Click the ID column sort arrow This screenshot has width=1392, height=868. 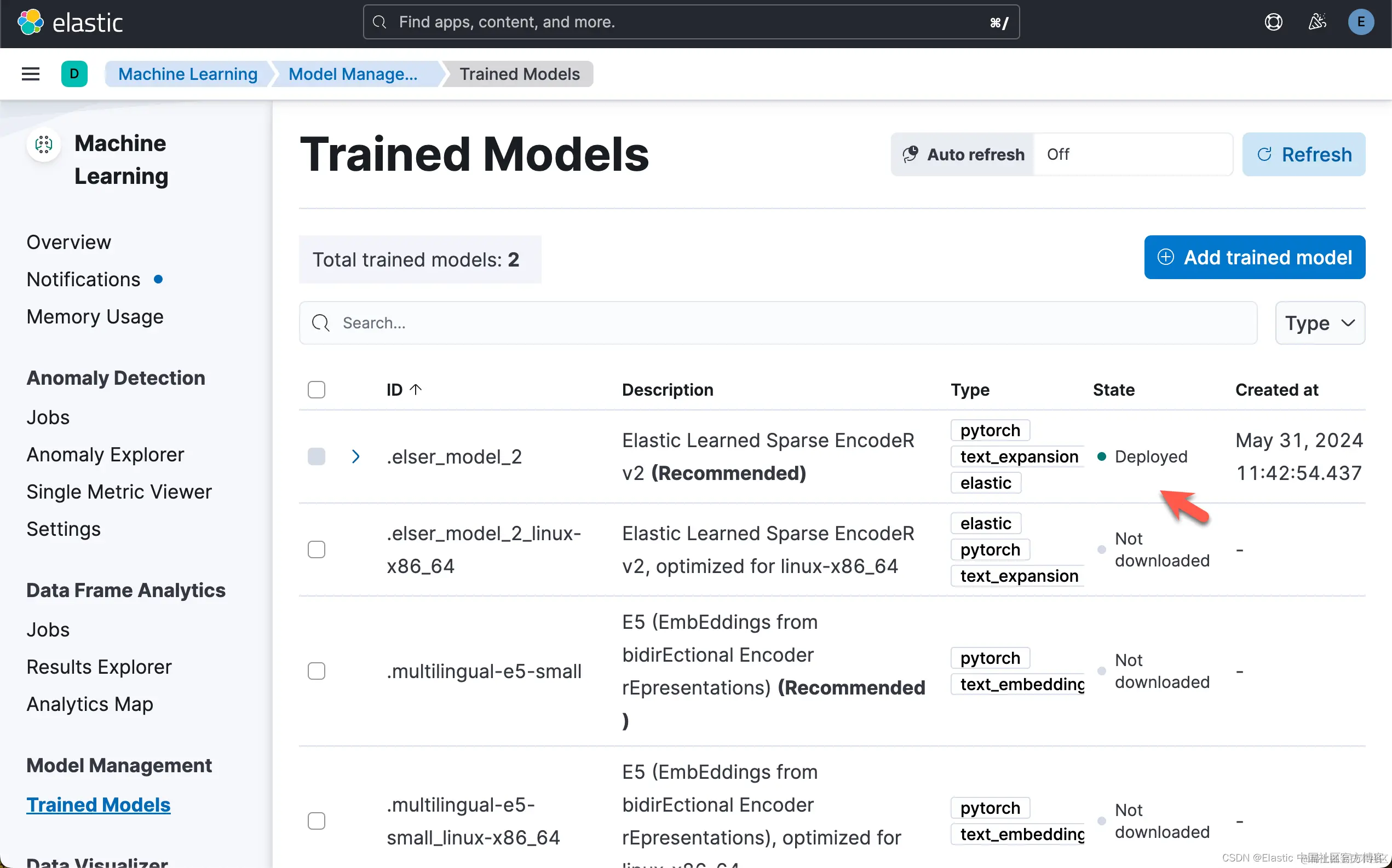pos(416,390)
